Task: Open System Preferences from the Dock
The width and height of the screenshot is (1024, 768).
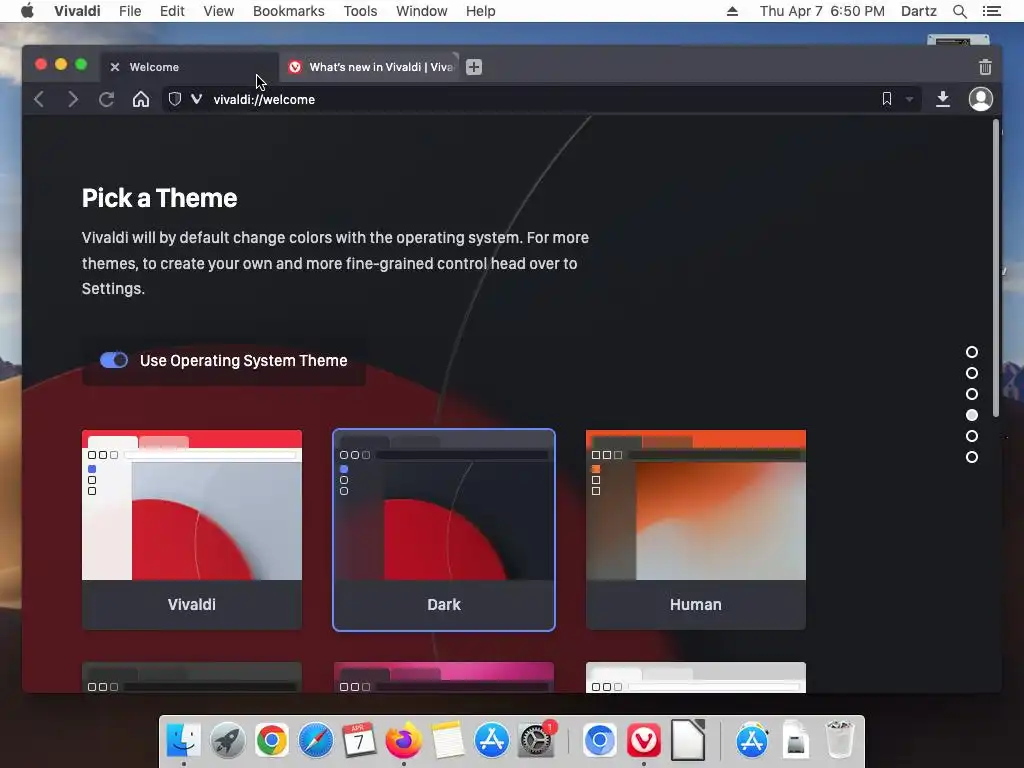Action: 536,741
